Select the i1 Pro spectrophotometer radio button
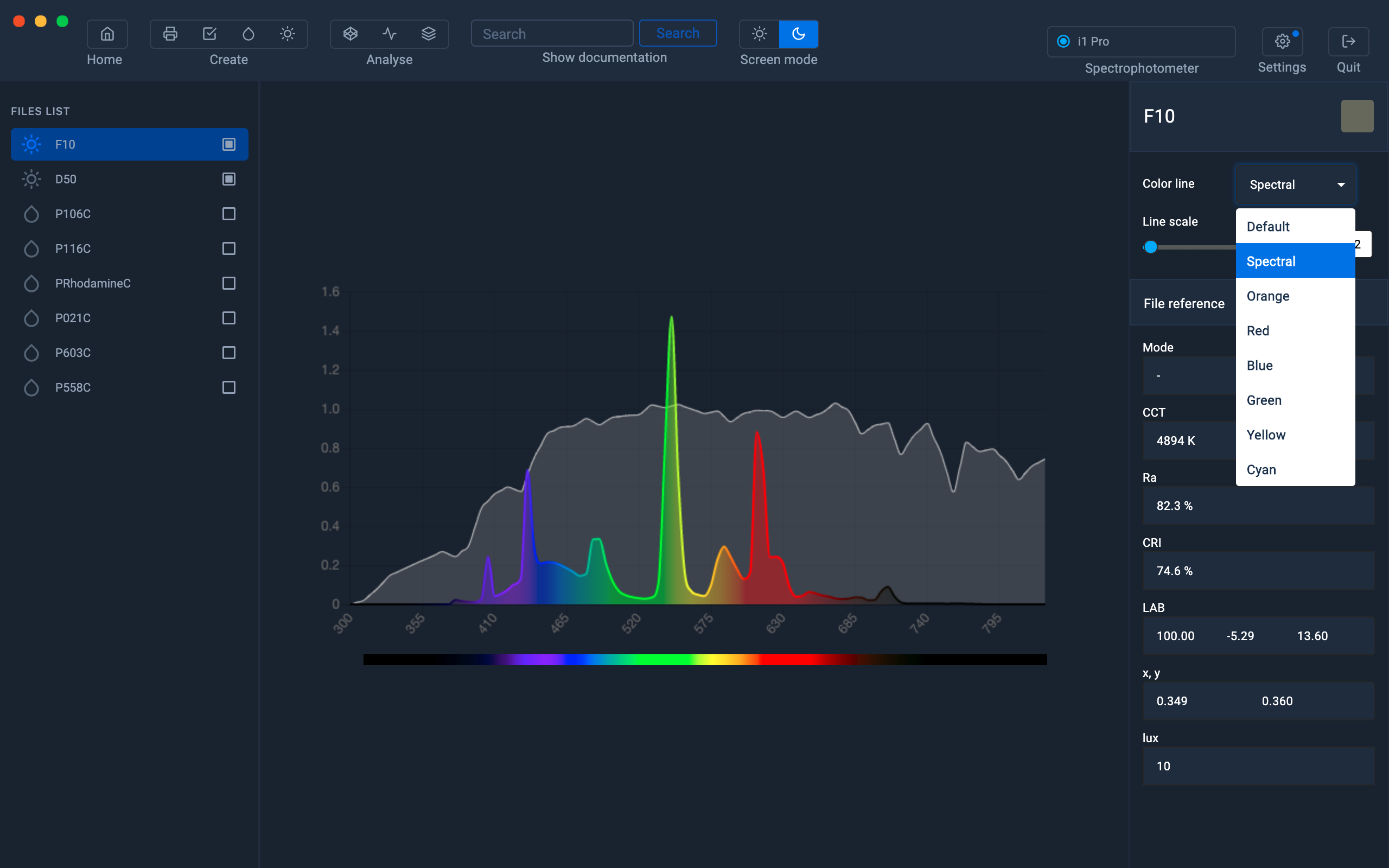 click(1063, 41)
